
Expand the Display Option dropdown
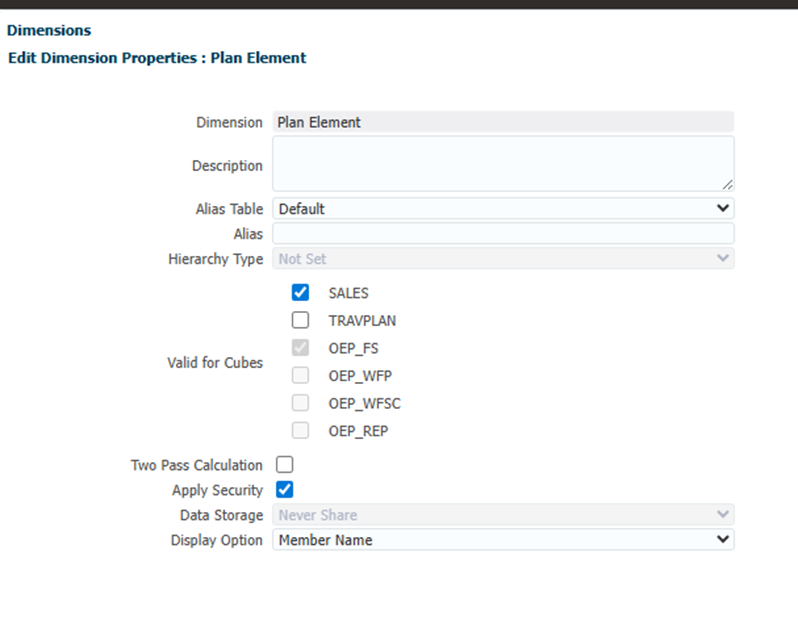coord(503,540)
